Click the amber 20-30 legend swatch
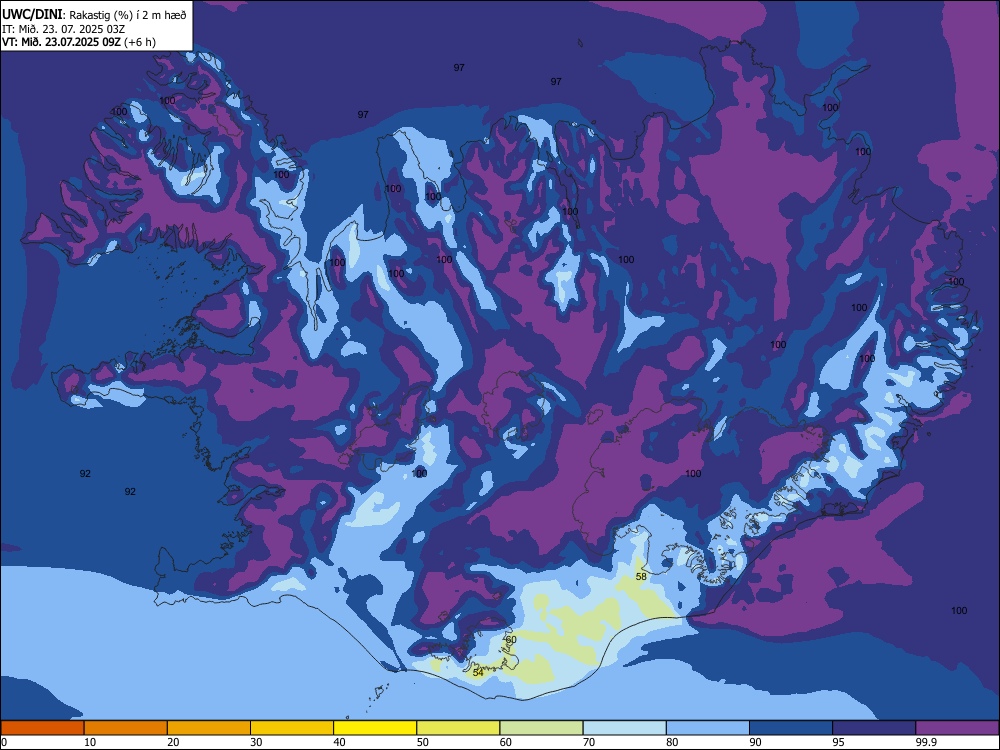Image resolution: width=1000 pixels, height=750 pixels. coord(209,728)
